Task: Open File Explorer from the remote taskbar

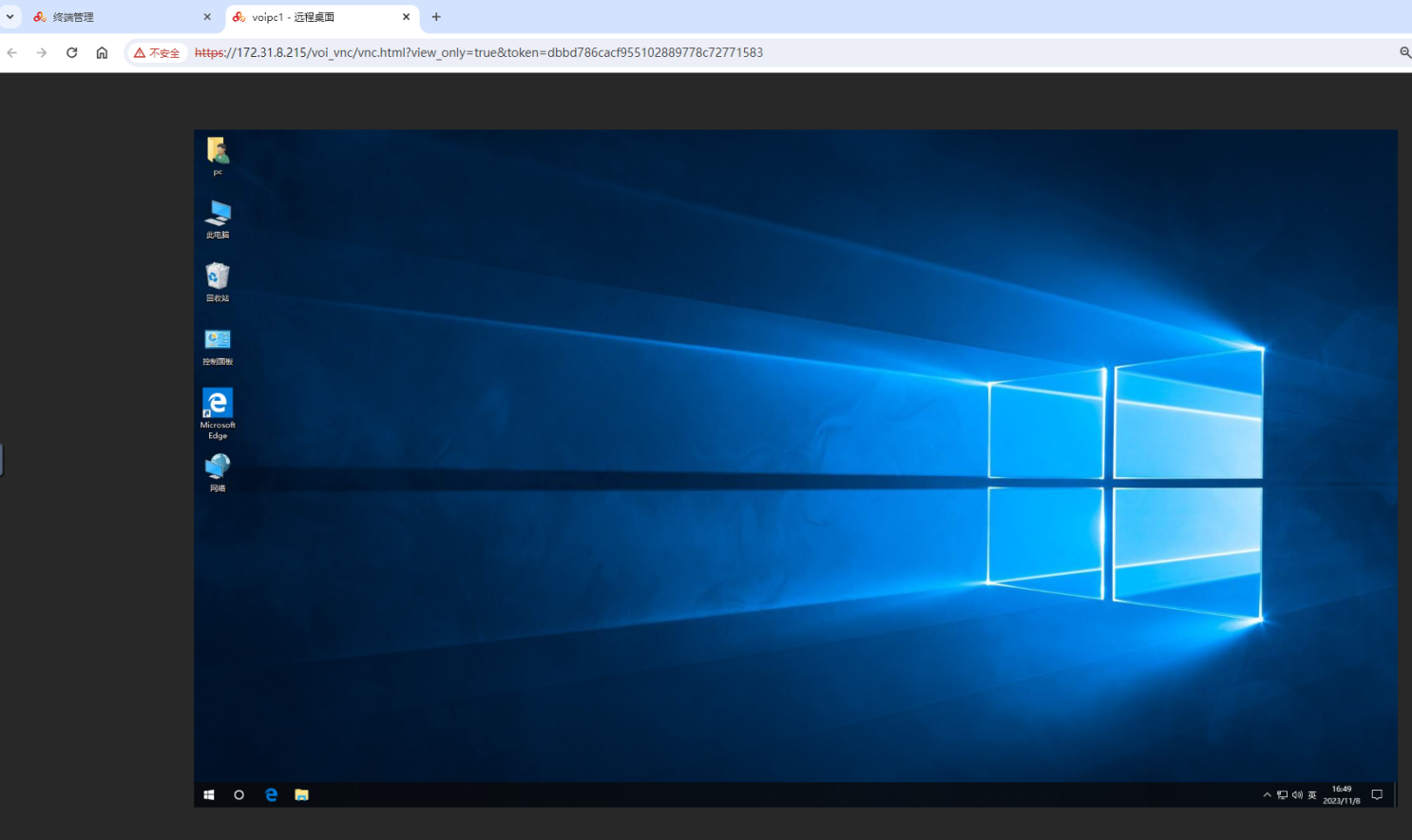Action: pos(301,795)
